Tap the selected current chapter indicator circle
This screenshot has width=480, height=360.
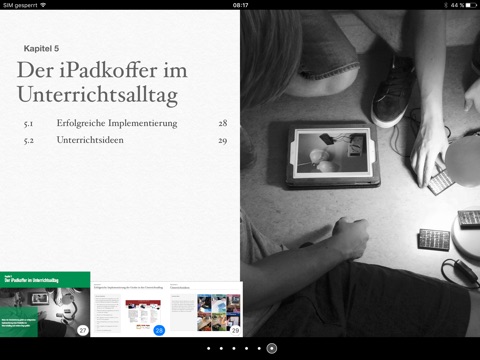point(272,348)
